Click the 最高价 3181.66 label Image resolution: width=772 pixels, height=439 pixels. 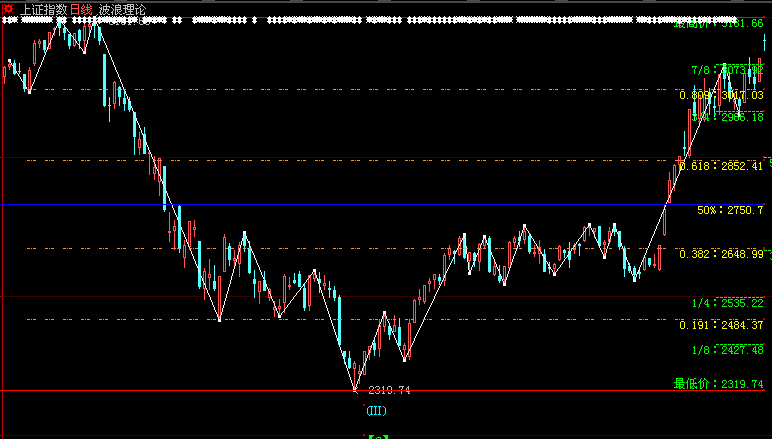718,24
